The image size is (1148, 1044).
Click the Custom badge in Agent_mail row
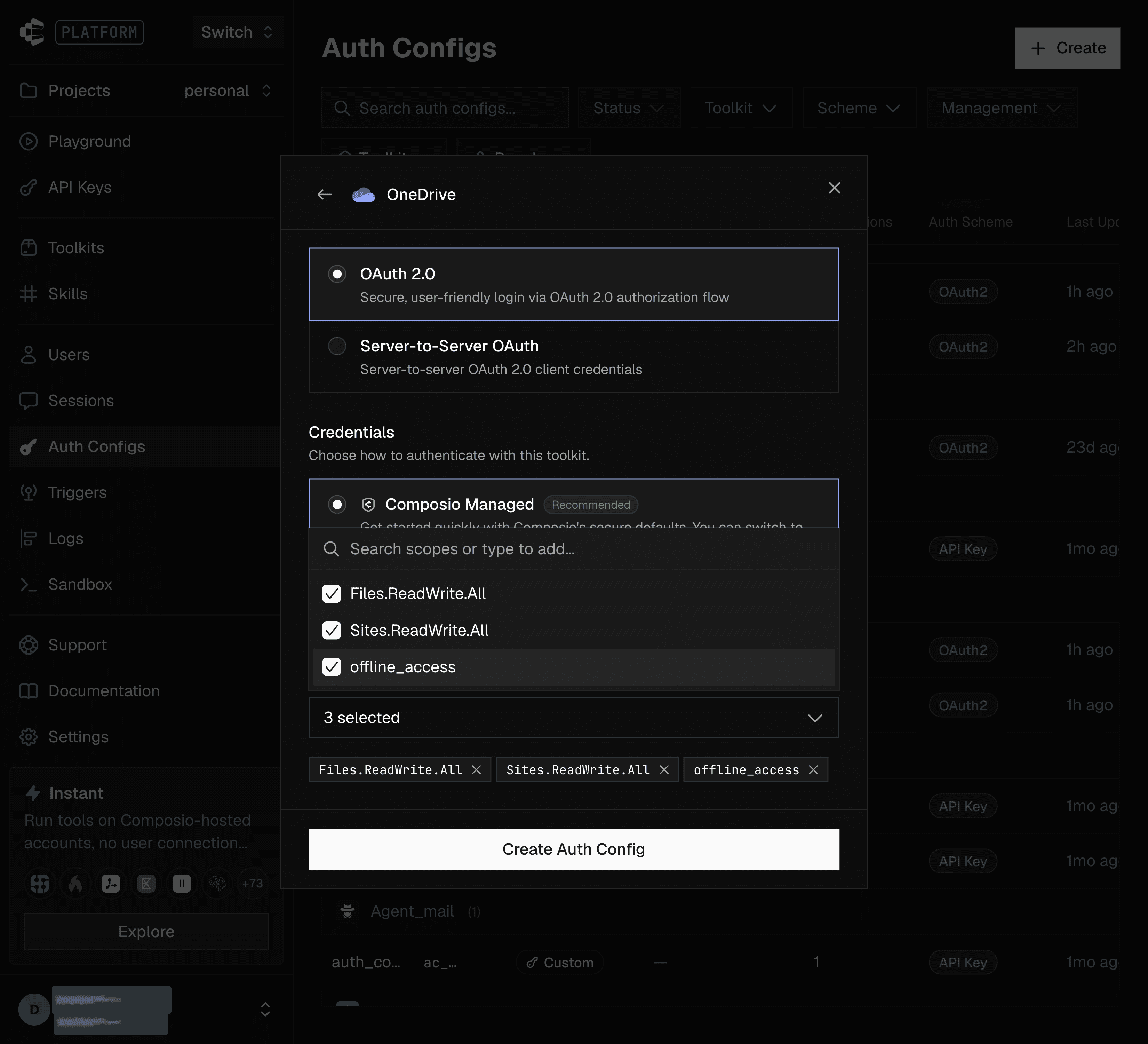(x=560, y=963)
